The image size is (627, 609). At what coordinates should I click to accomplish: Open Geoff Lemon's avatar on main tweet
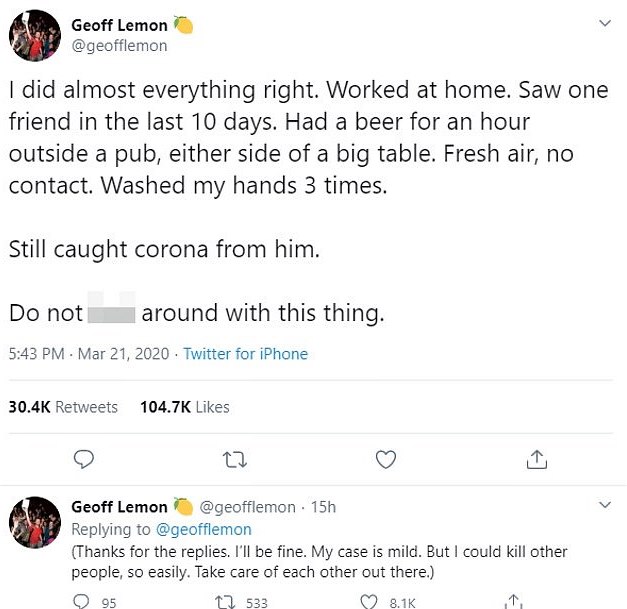click(35, 37)
